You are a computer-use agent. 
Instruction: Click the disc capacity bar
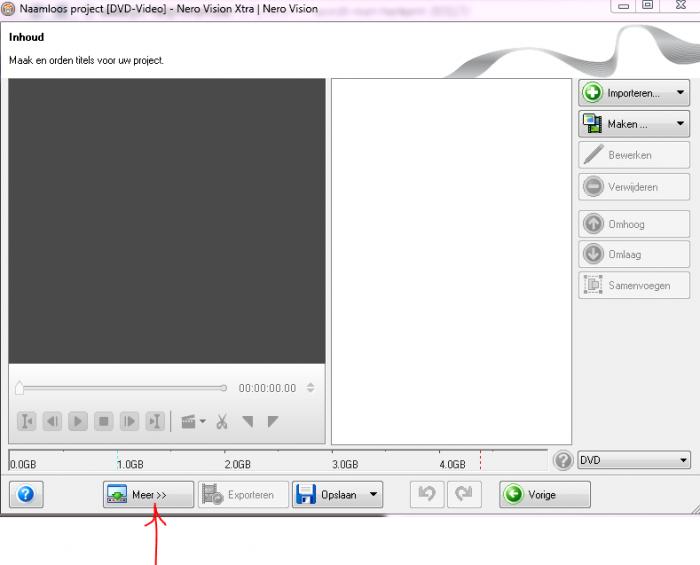coord(278,460)
